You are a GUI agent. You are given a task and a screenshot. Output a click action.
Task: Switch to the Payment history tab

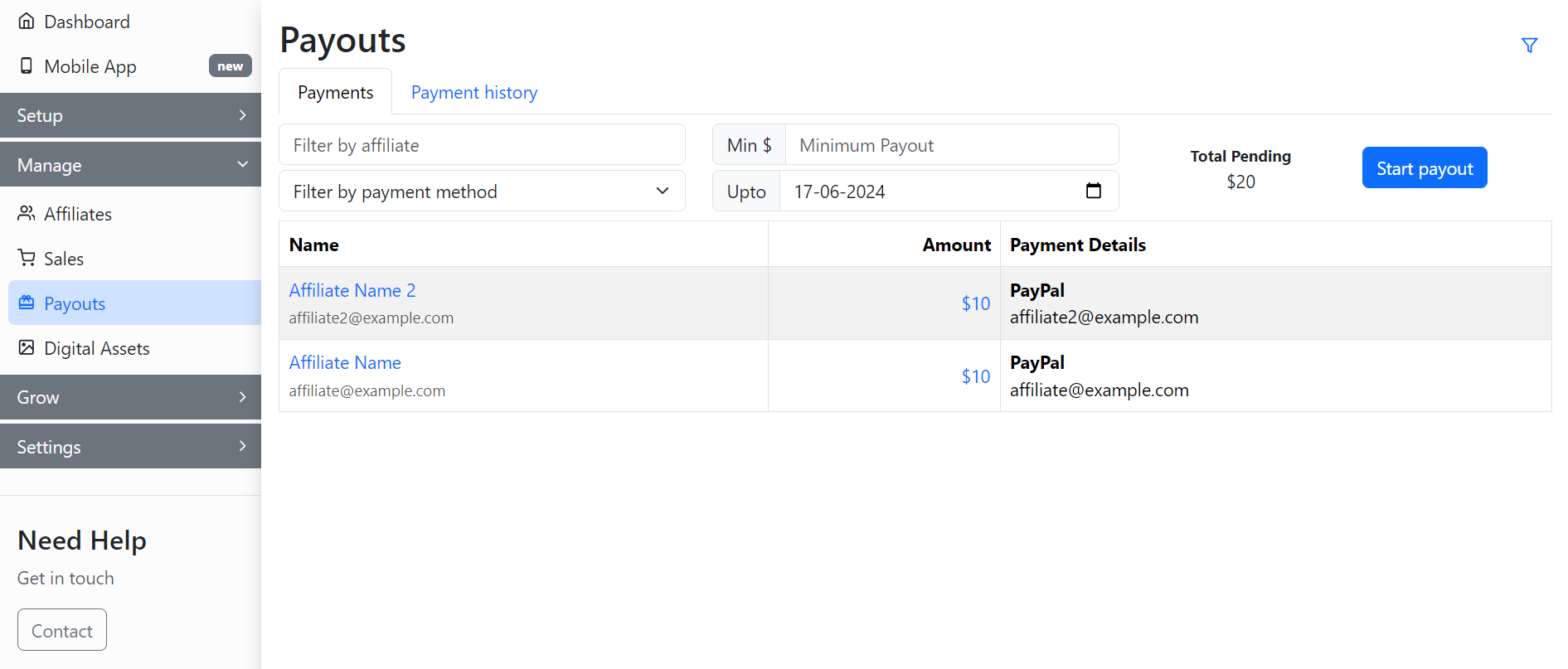click(x=473, y=93)
